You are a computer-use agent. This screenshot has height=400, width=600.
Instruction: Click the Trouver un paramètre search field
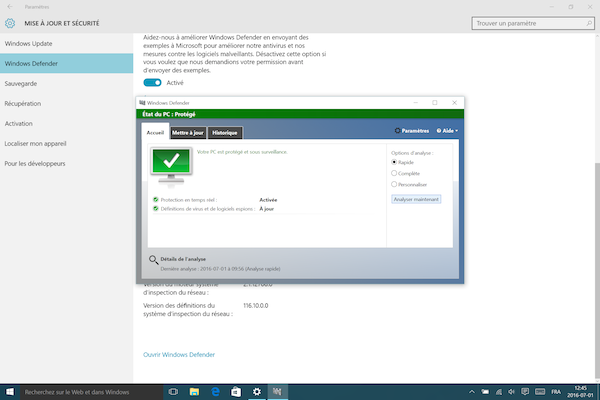(x=533, y=23)
